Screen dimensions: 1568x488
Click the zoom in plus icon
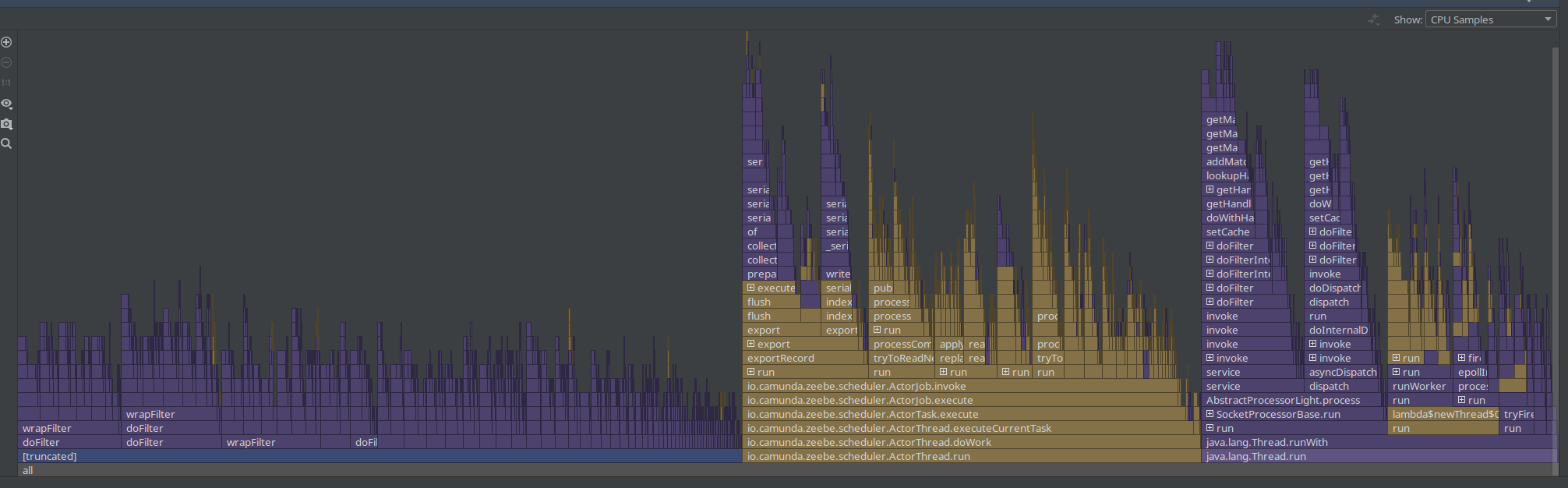tap(6, 42)
